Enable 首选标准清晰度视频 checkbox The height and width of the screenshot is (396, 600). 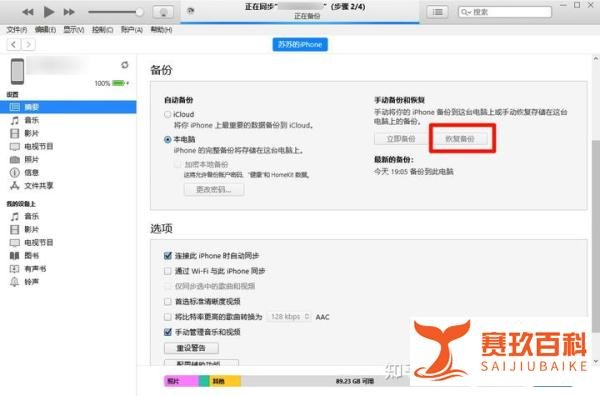[167, 301]
